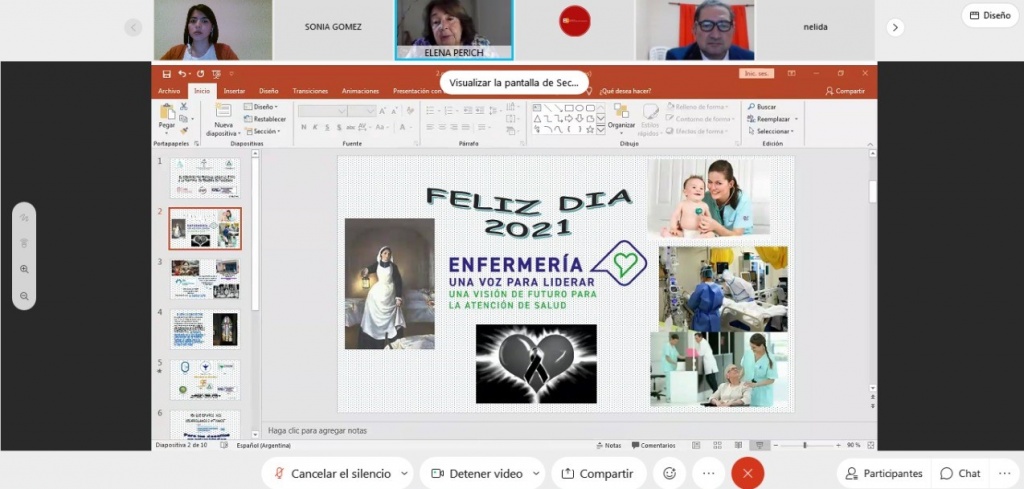Toggle mute with Cancelar el silencio

334,473
